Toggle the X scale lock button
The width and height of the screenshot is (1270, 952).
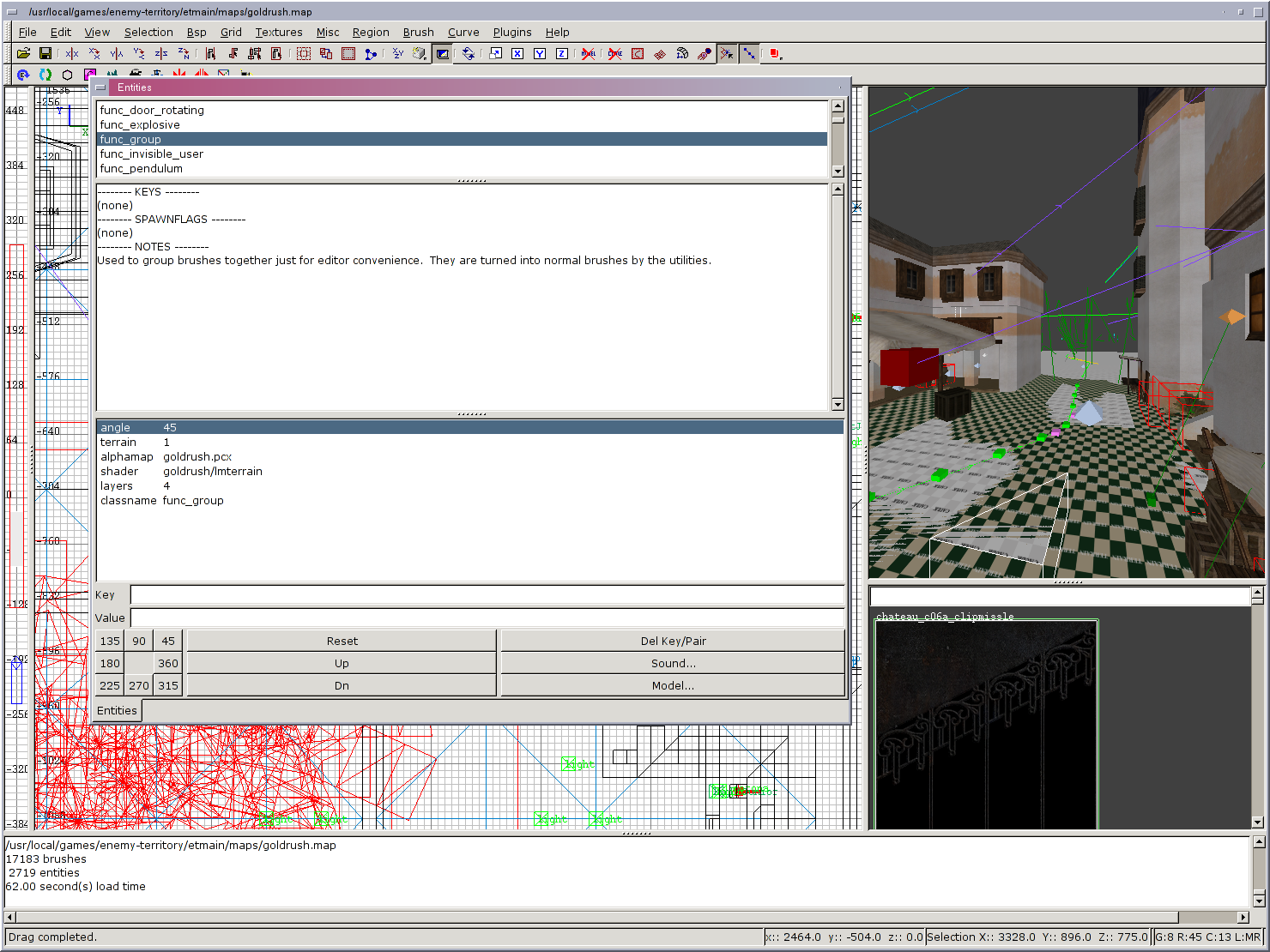coord(517,53)
